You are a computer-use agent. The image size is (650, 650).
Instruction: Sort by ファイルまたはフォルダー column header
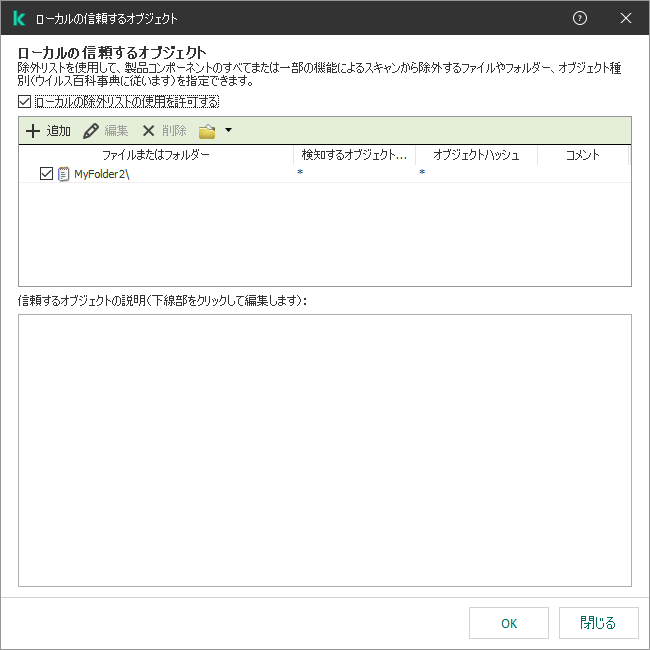point(156,155)
